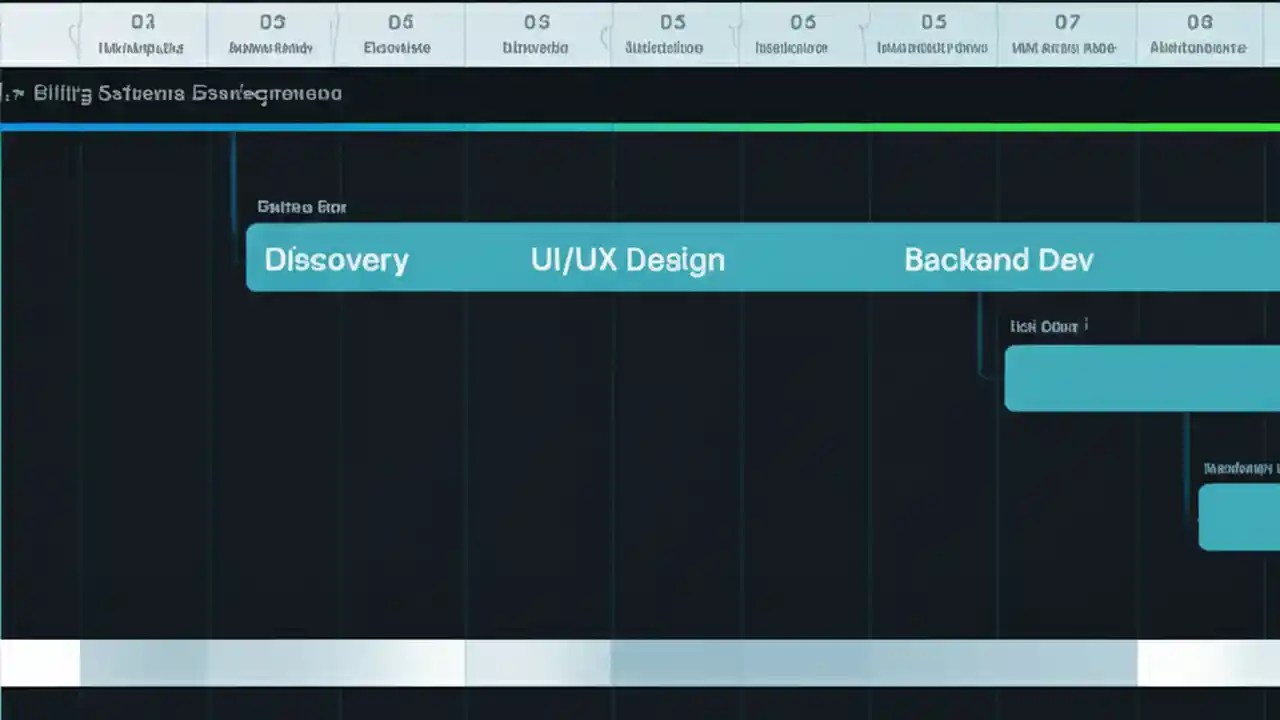Click the UI/UX Design phase segment
This screenshot has width=1280, height=720.
[x=628, y=259]
